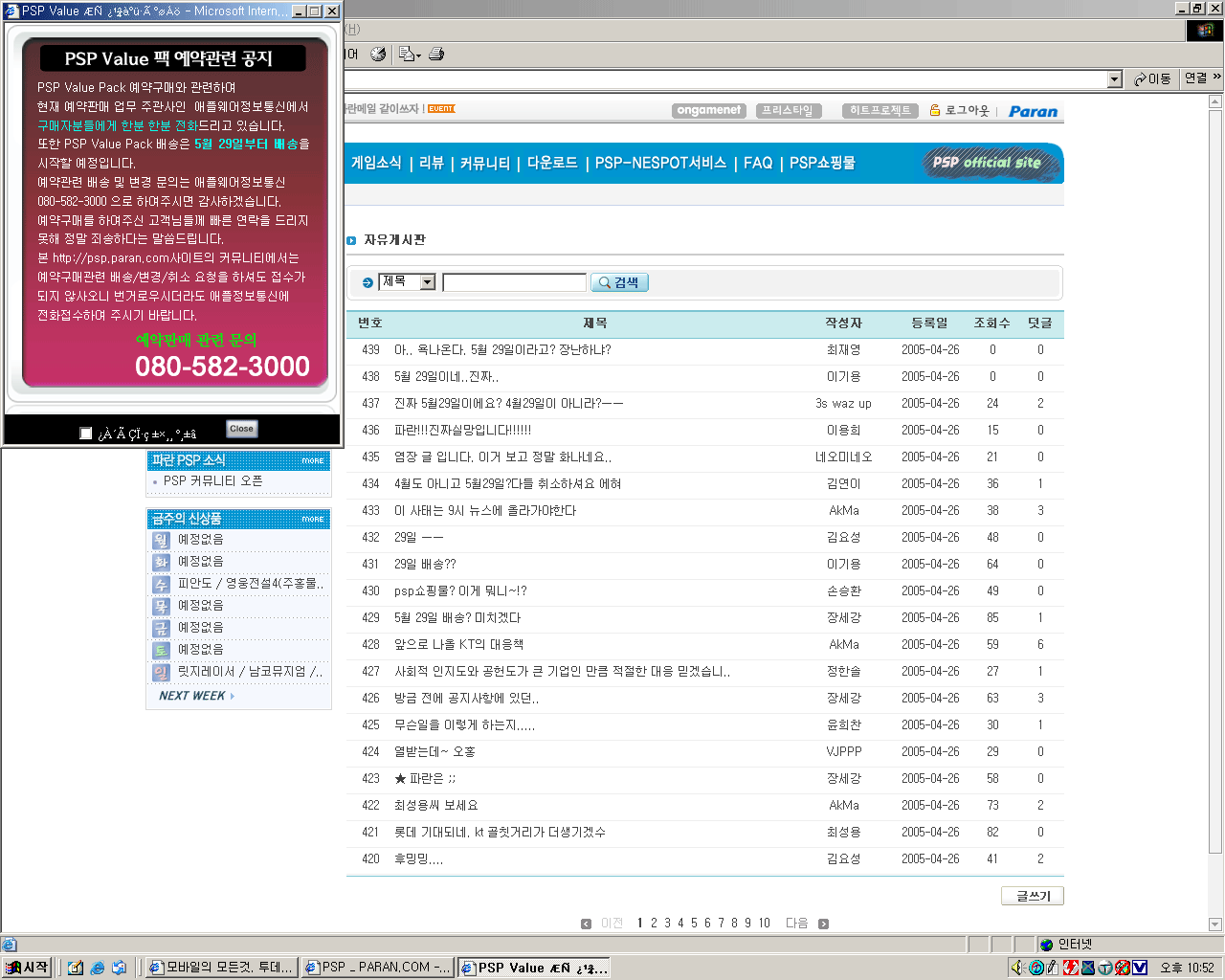Viewport: 1225px width, 980px height.
Task: Open the 시작 Start menu
Action: tap(27, 968)
